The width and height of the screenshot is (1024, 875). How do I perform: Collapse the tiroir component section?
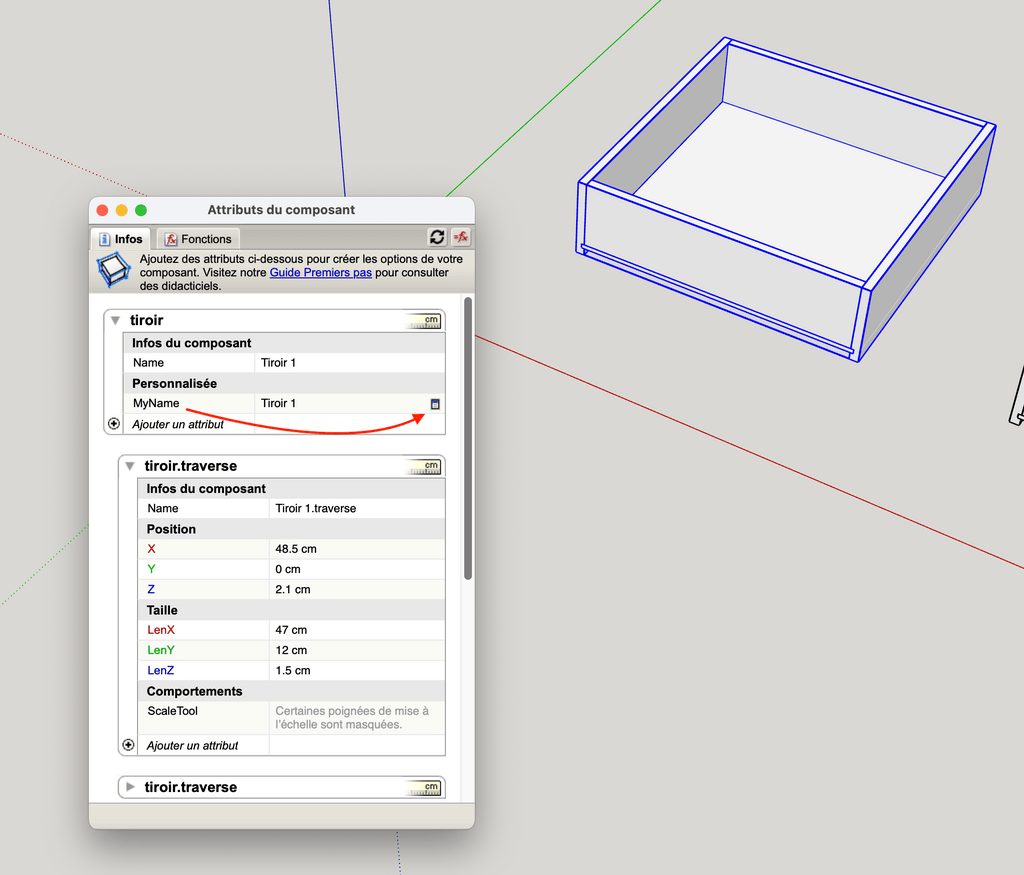pos(116,321)
